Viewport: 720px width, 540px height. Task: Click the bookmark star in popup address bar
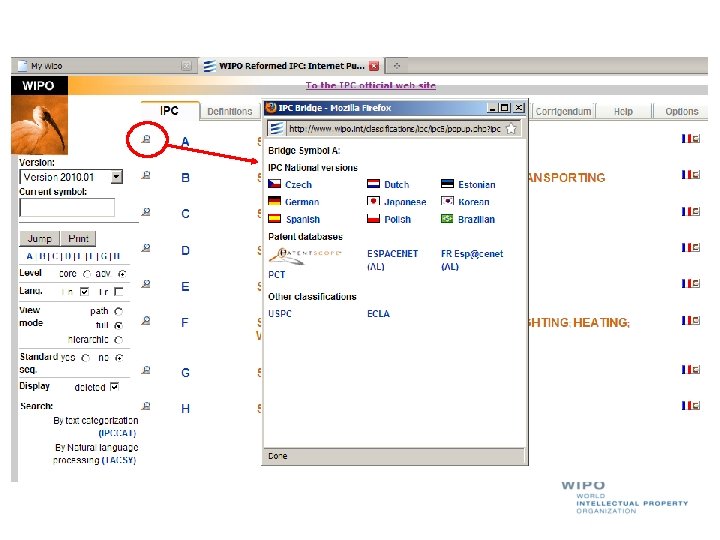coord(511,129)
